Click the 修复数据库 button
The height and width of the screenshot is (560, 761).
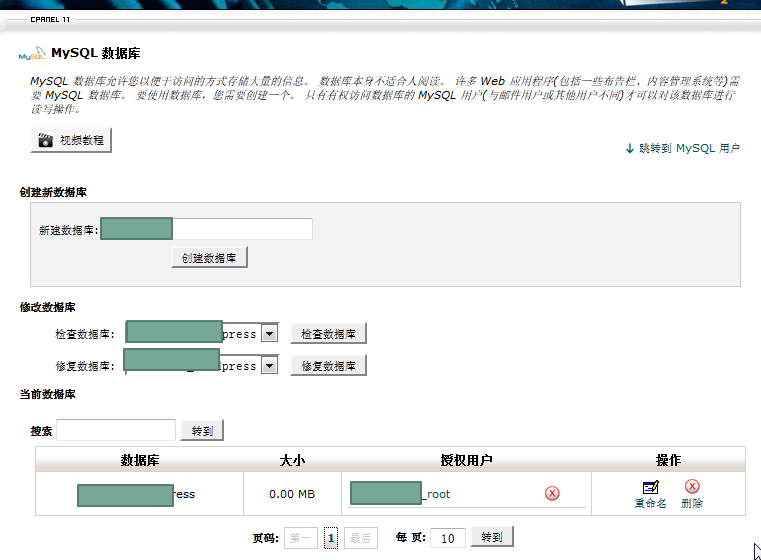(x=329, y=365)
